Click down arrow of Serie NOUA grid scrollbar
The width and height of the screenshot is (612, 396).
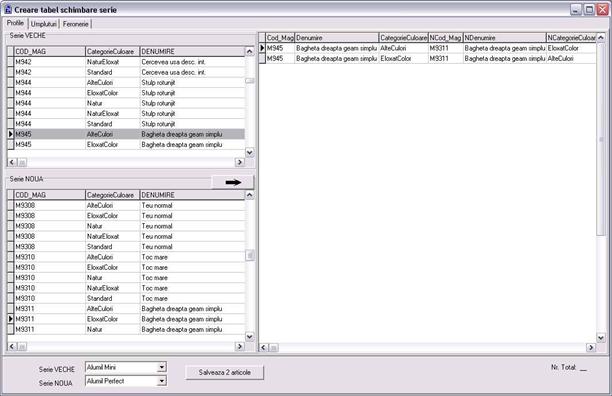pyautogui.click(x=250, y=336)
